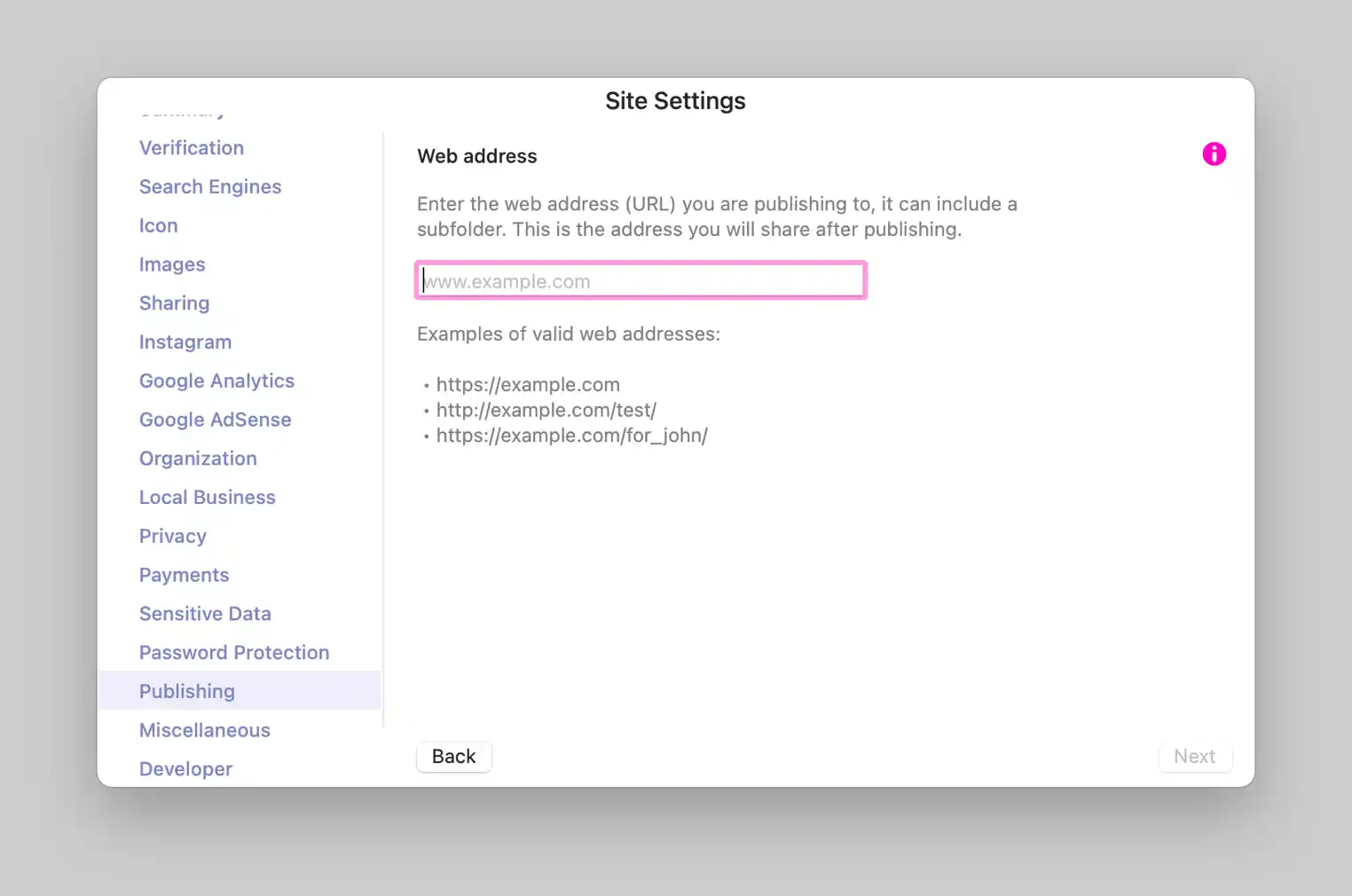The height and width of the screenshot is (896, 1352).
Task: Open the Privacy settings section
Action: (173, 537)
